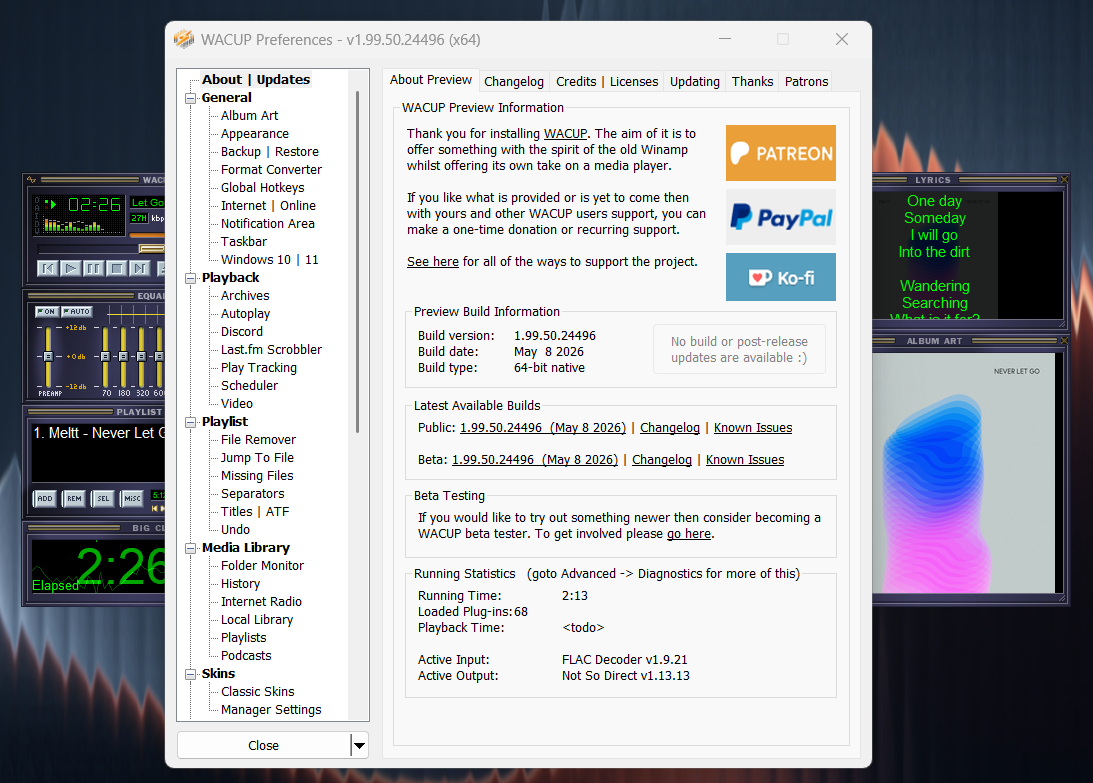The width and height of the screenshot is (1093, 783).
Task: Open the Appearance preferences page
Action: [254, 134]
